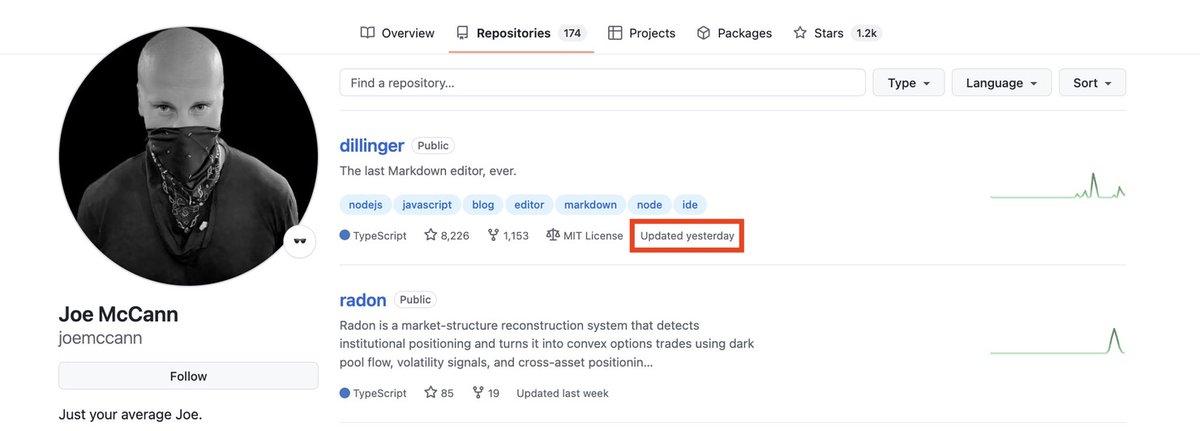The height and width of the screenshot is (431, 1200).
Task: Select the editor topic tag
Action: tap(529, 205)
